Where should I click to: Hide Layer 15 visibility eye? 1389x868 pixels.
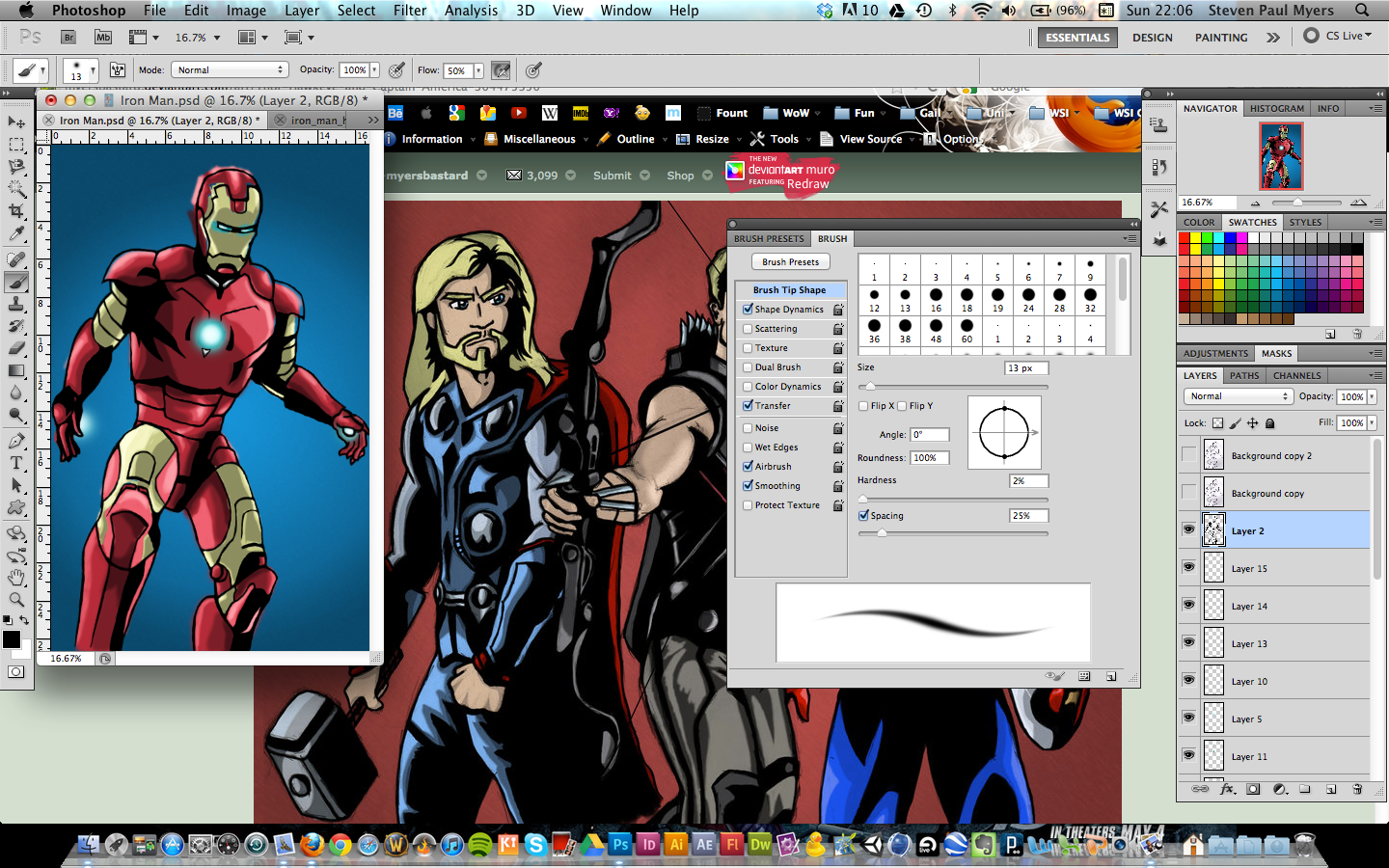click(1188, 567)
